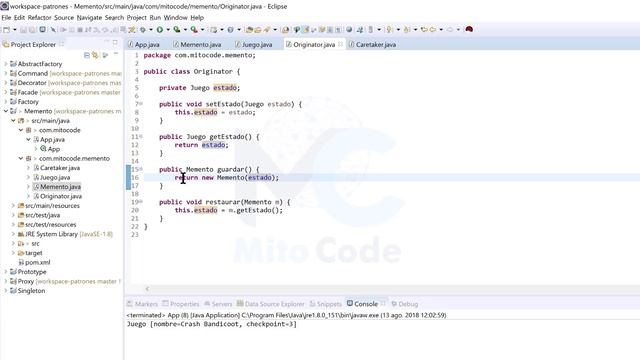Viewport: 640px width, 360px height.
Task: Switch to the Juego.java editor tab
Action: coord(253,44)
